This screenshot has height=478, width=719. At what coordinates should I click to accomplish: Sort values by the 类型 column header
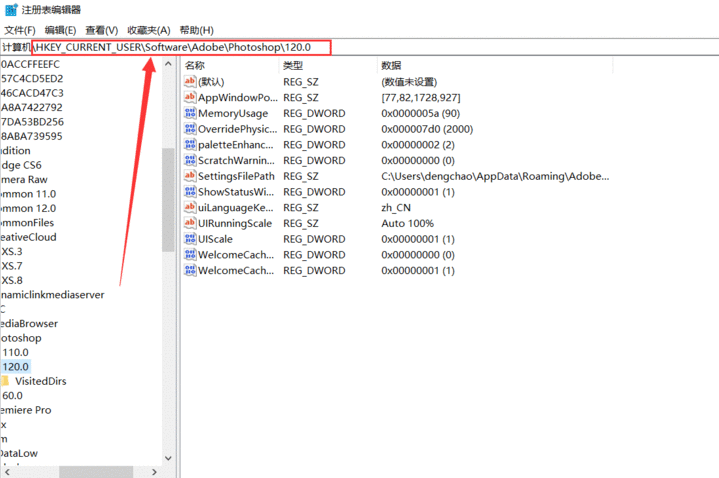292,65
